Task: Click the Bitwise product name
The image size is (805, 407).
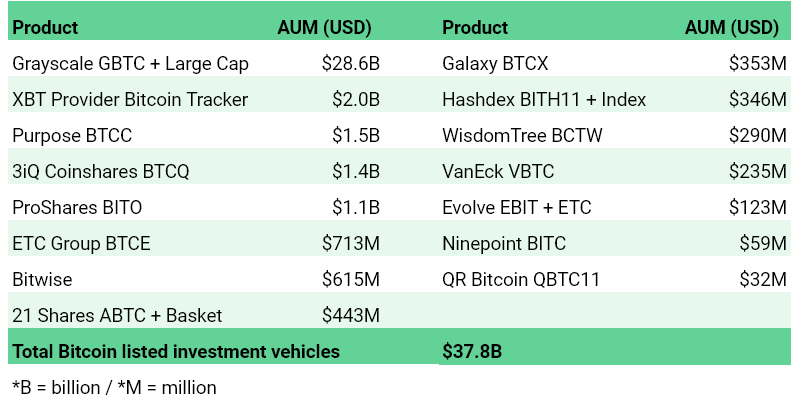Action: click(x=42, y=280)
